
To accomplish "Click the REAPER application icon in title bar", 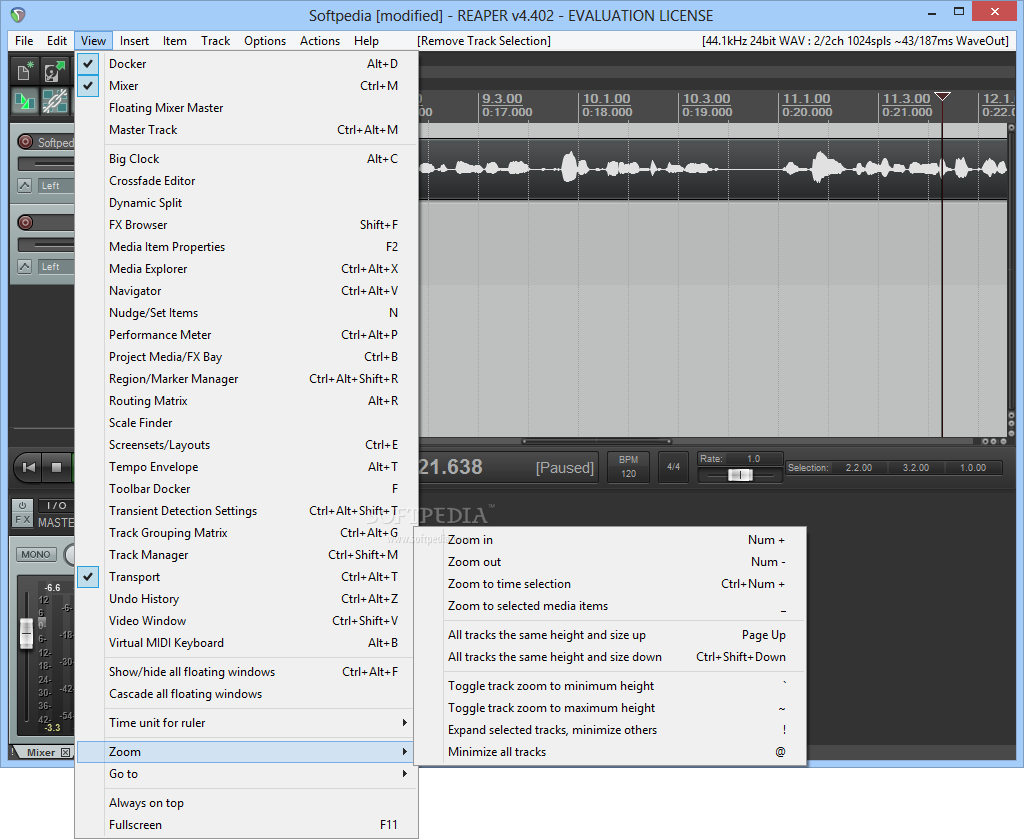I will coord(18,14).
